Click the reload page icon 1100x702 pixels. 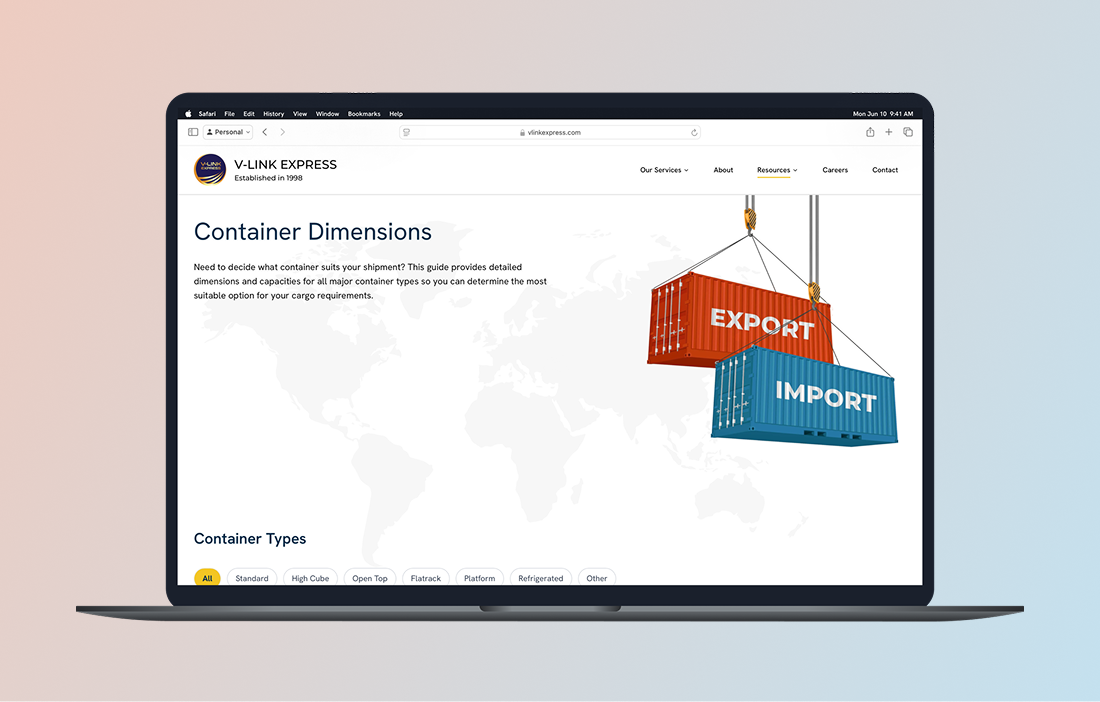coord(694,132)
